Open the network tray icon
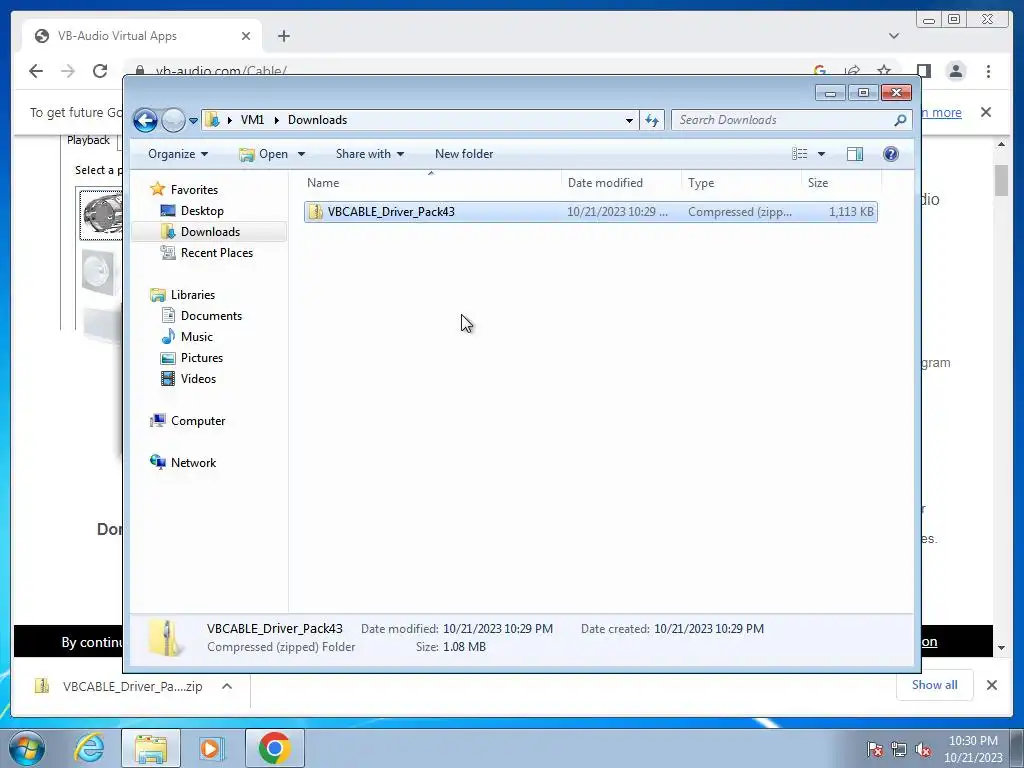The width and height of the screenshot is (1024, 768). (x=899, y=749)
